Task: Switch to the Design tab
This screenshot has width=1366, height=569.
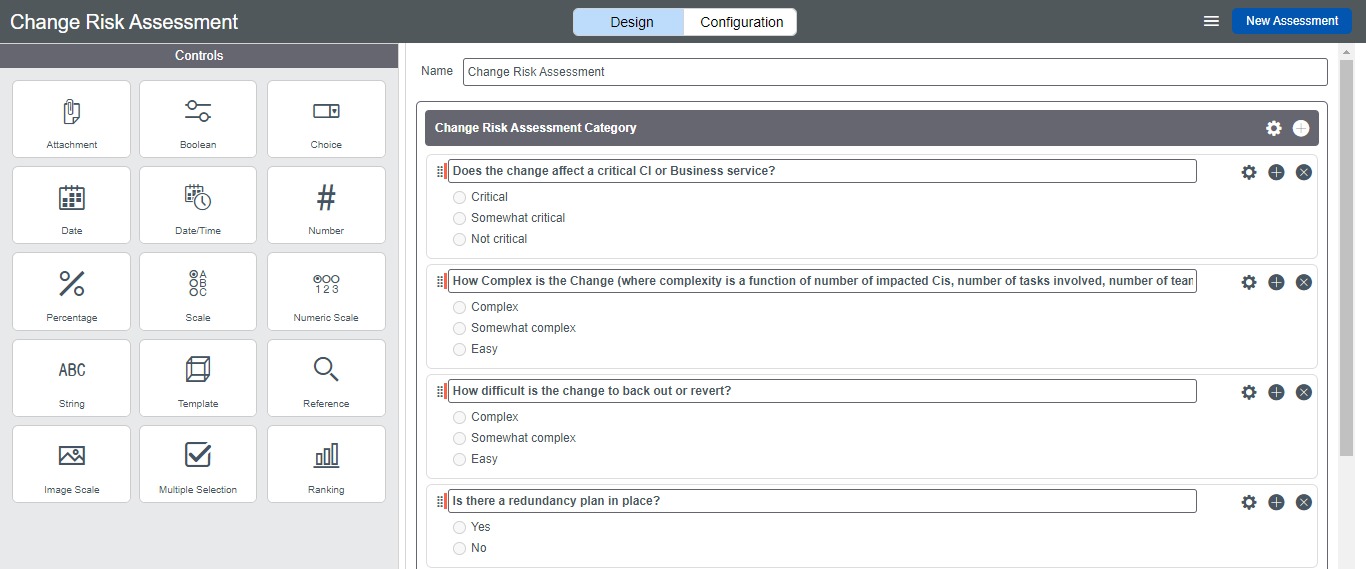Action: click(x=630, y=22)
